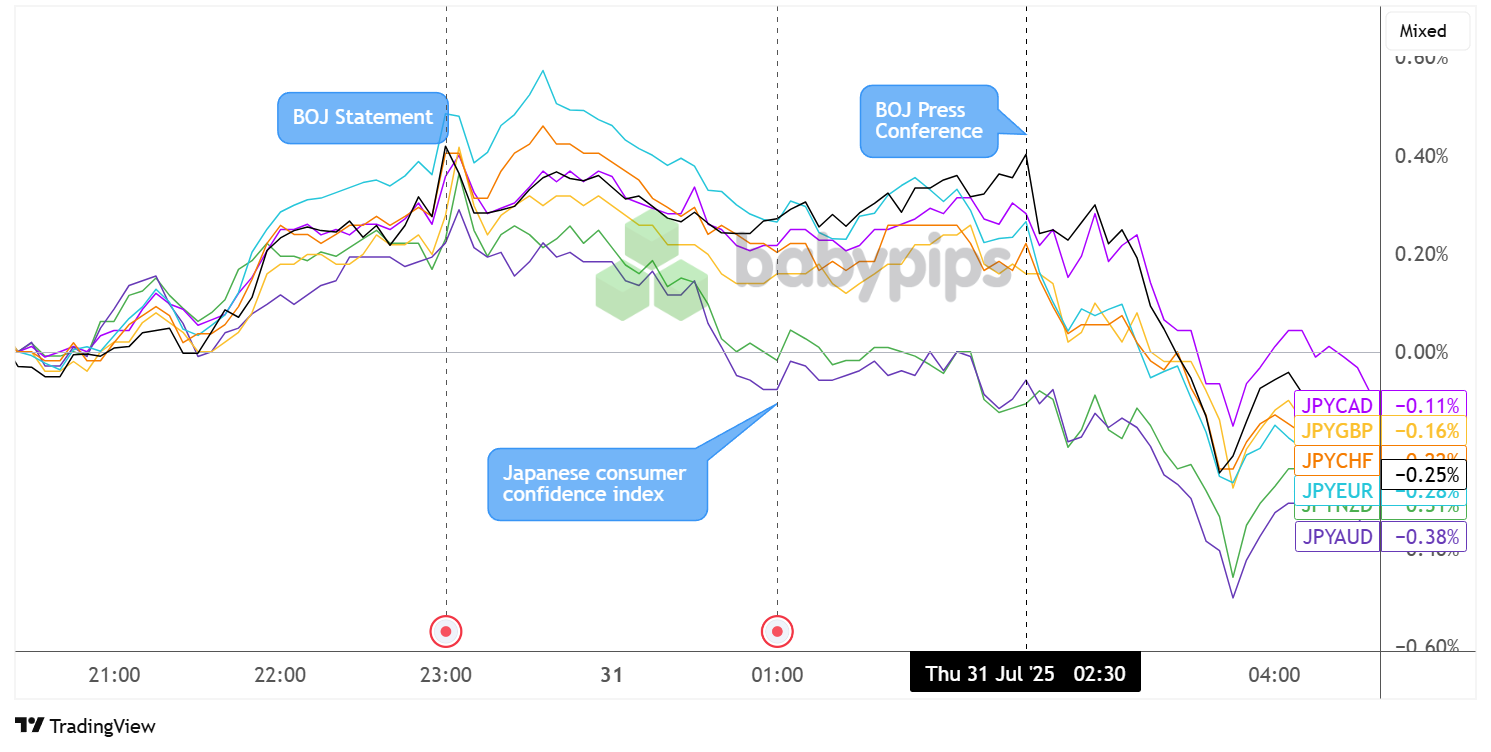The image size is (1491, 752).
Task: Open the Mixed scale mode selector
Action: point(1427,31)
